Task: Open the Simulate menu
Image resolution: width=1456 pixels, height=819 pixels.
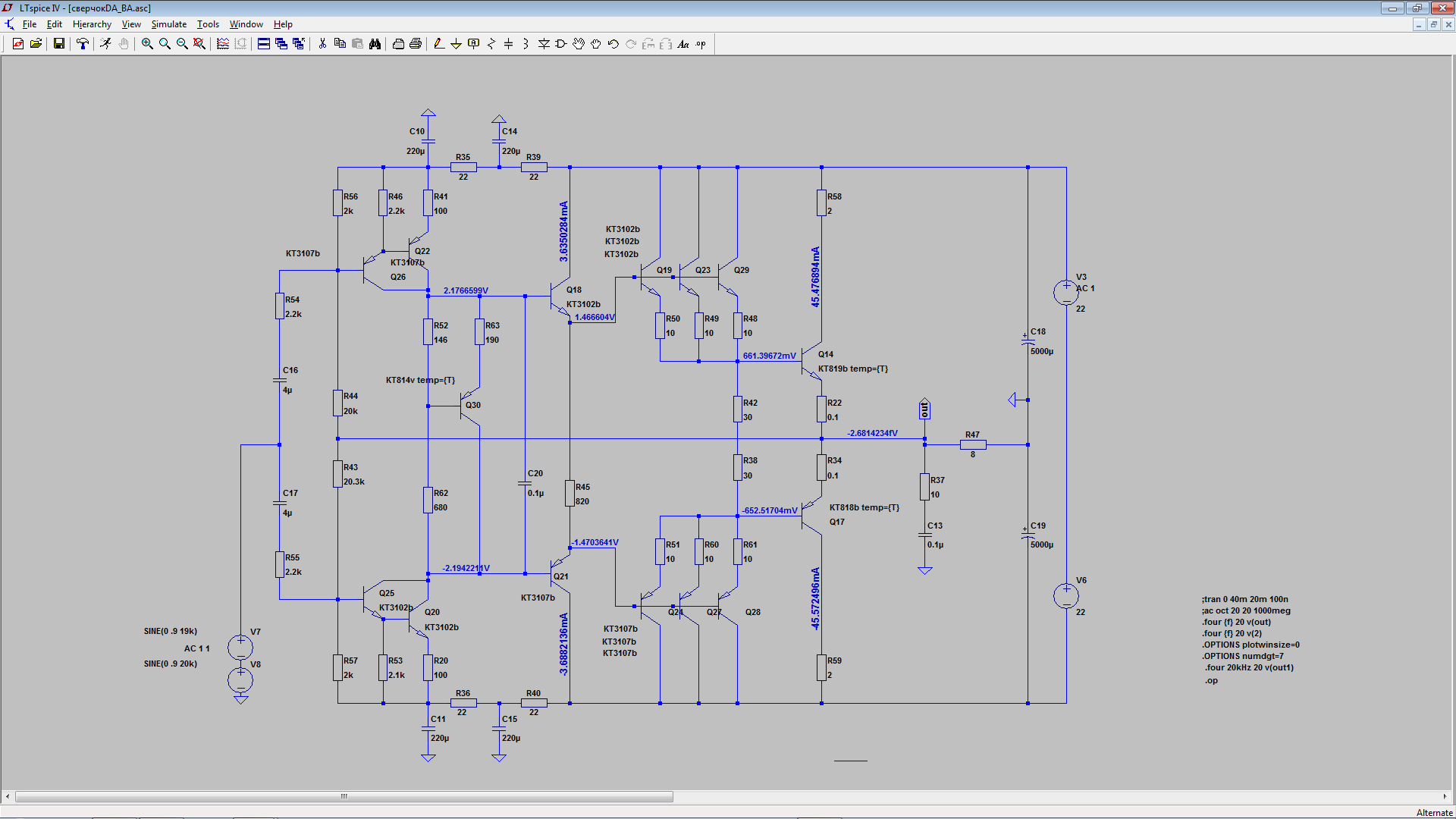Action: pyautogui.click(x=168, y=24)
